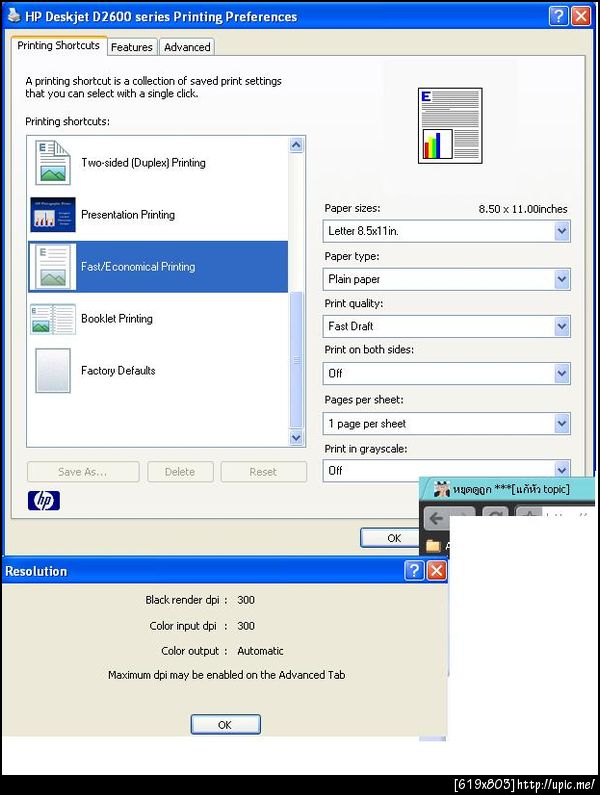
Task: Click help icon in Printing Preferences title bar
Action: 558,16
